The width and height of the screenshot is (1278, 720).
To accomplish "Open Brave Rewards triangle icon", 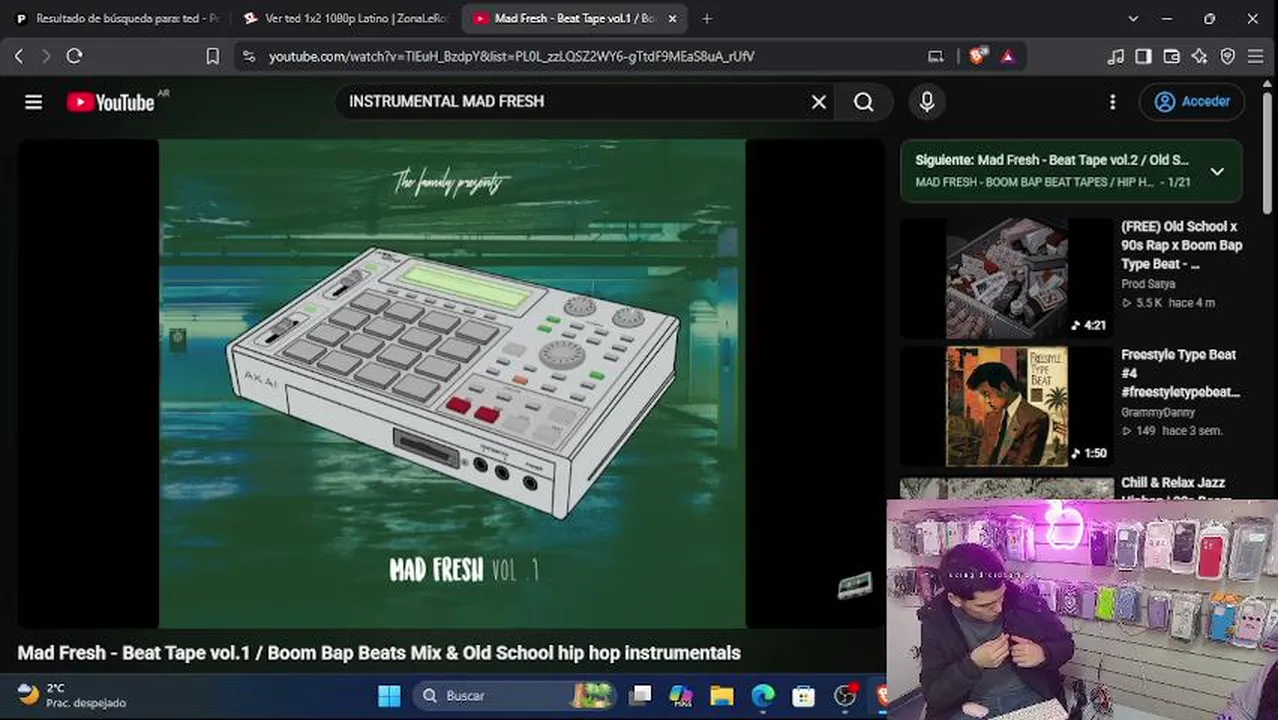I will pyautogui.click(x=1007, y=56).
